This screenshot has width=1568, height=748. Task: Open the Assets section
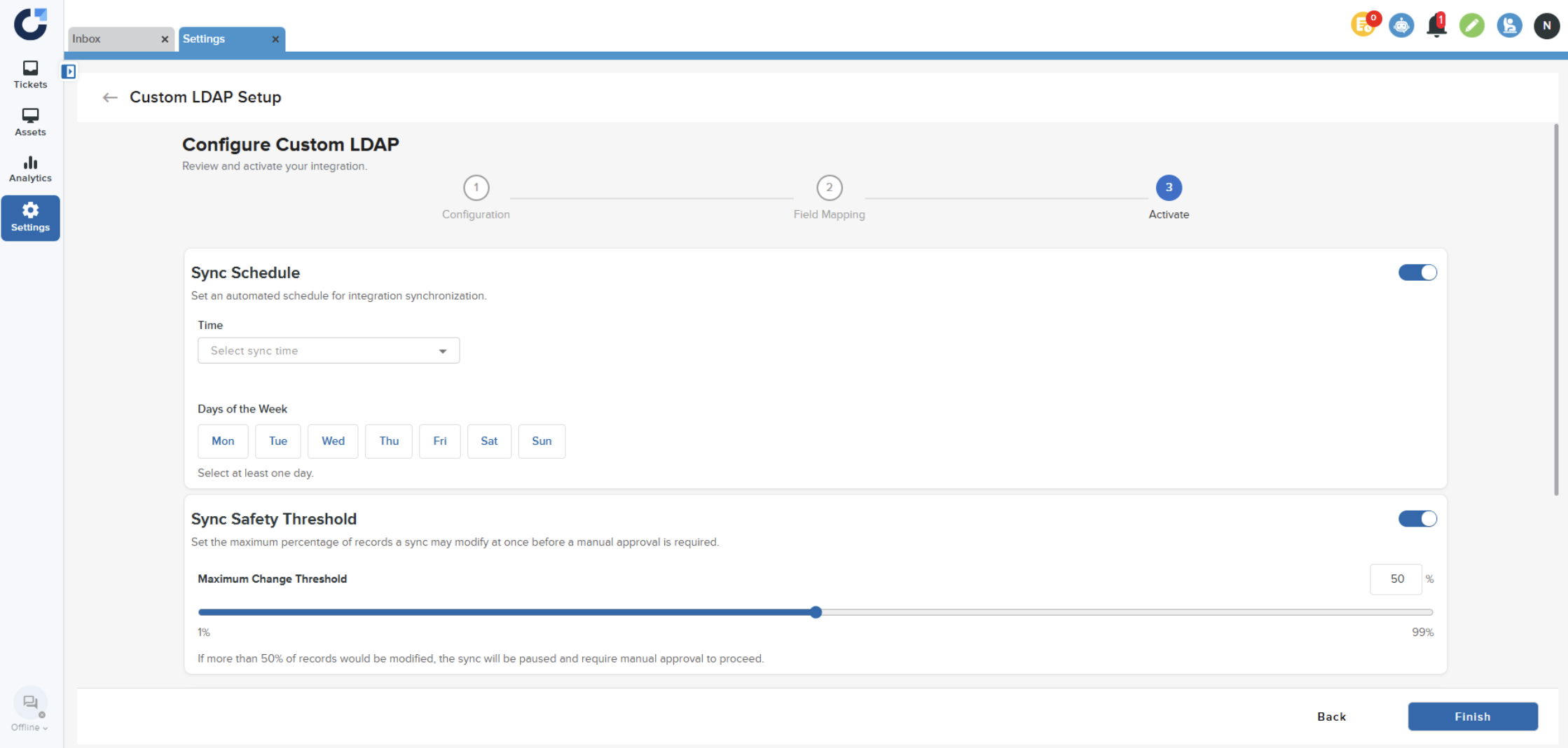pyautogui.click(x=30, y=122)
